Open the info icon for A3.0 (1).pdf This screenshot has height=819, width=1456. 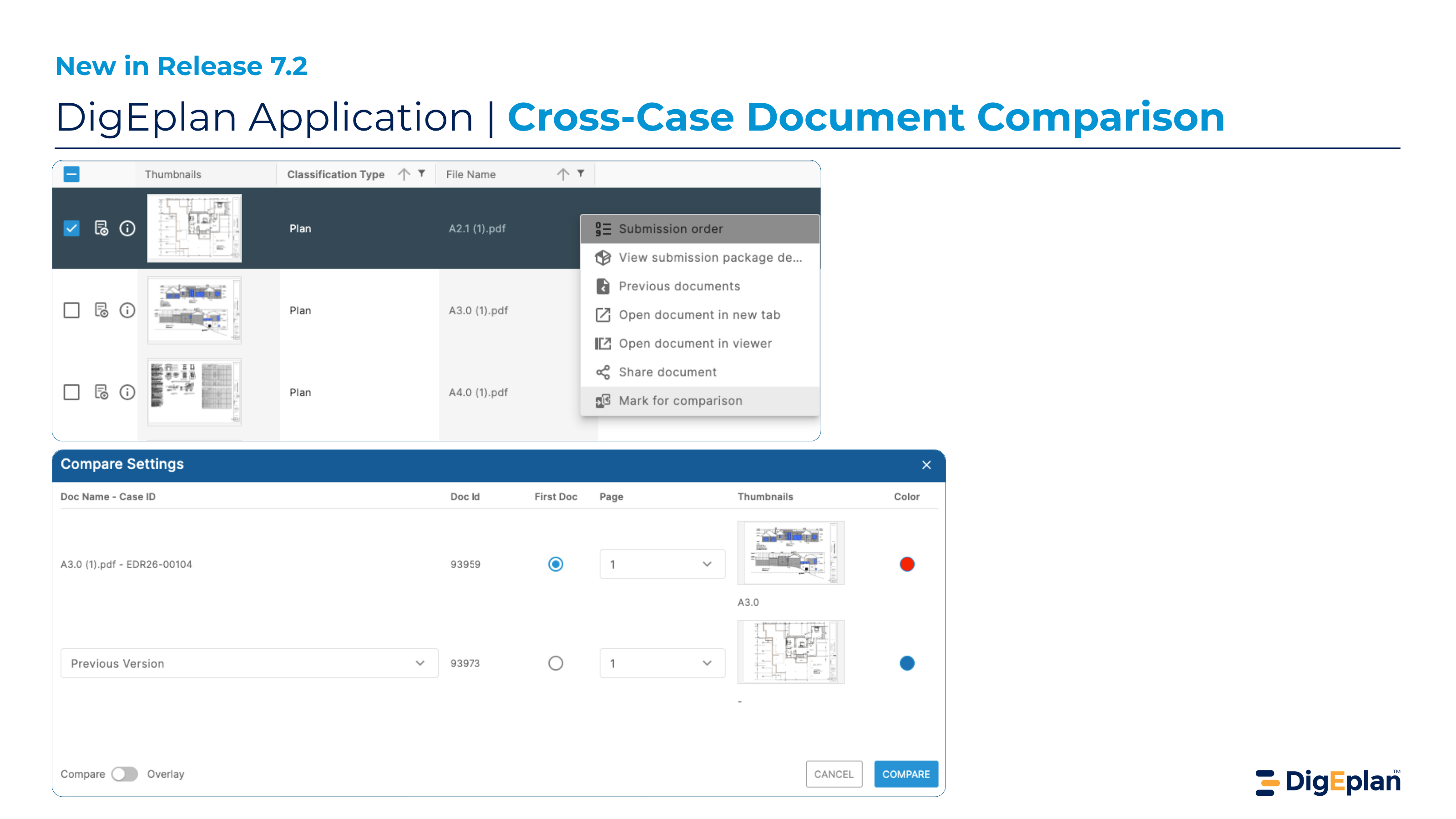(x=127, y=310)
